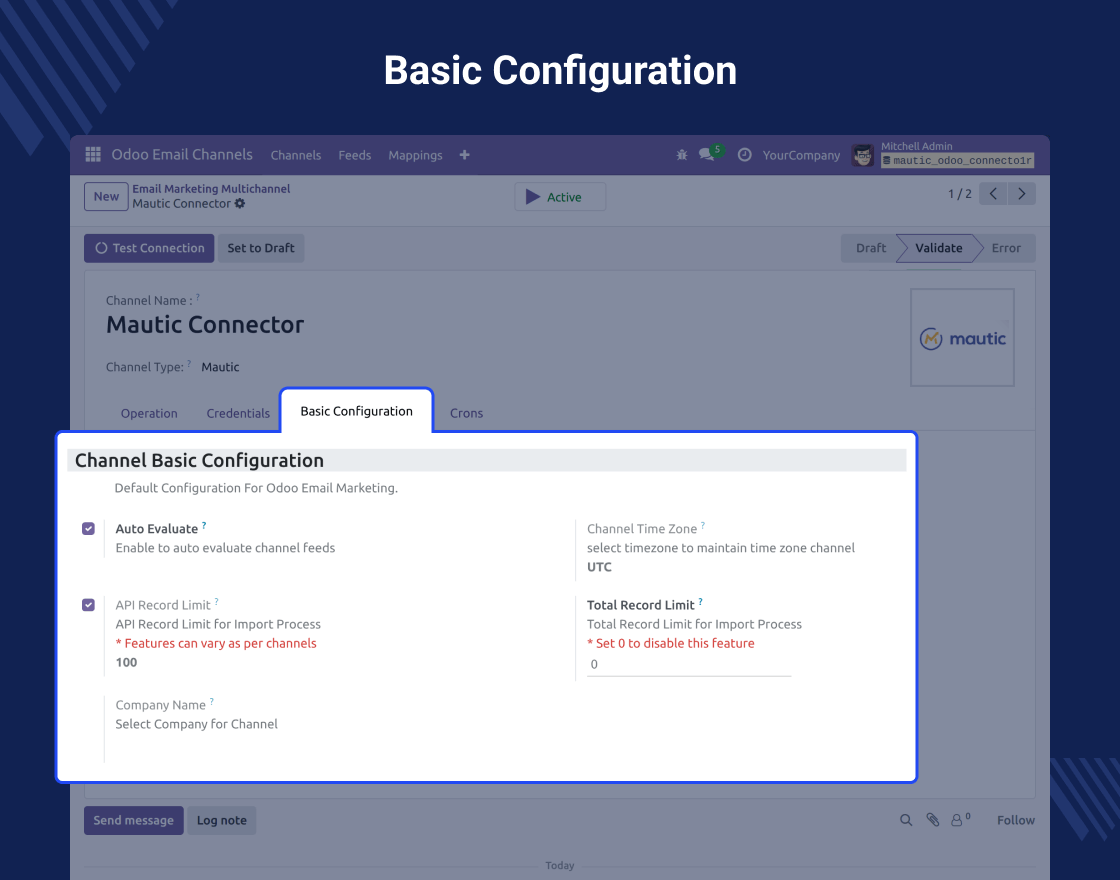
Task: Open the debug bug icon
Action: [x=681, y=154]
